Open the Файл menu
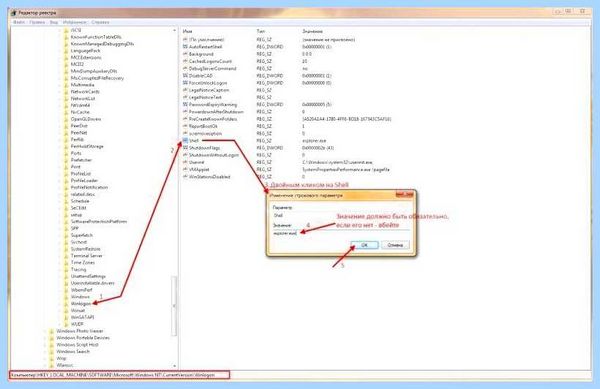 (19, 22)
